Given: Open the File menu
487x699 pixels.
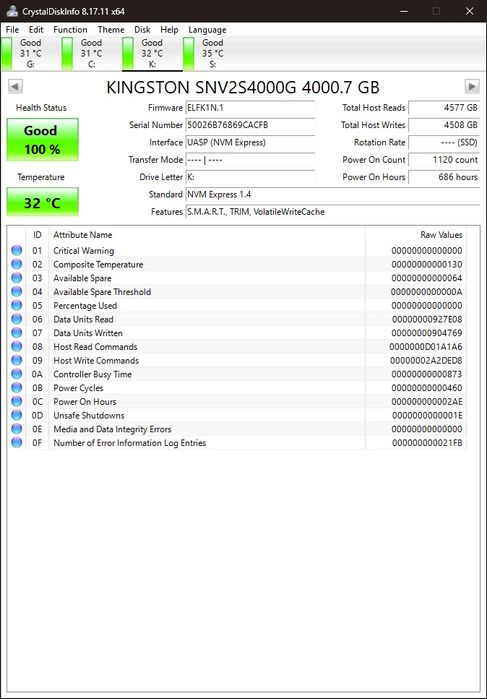Looking at the screenshot, I should 12,29.
